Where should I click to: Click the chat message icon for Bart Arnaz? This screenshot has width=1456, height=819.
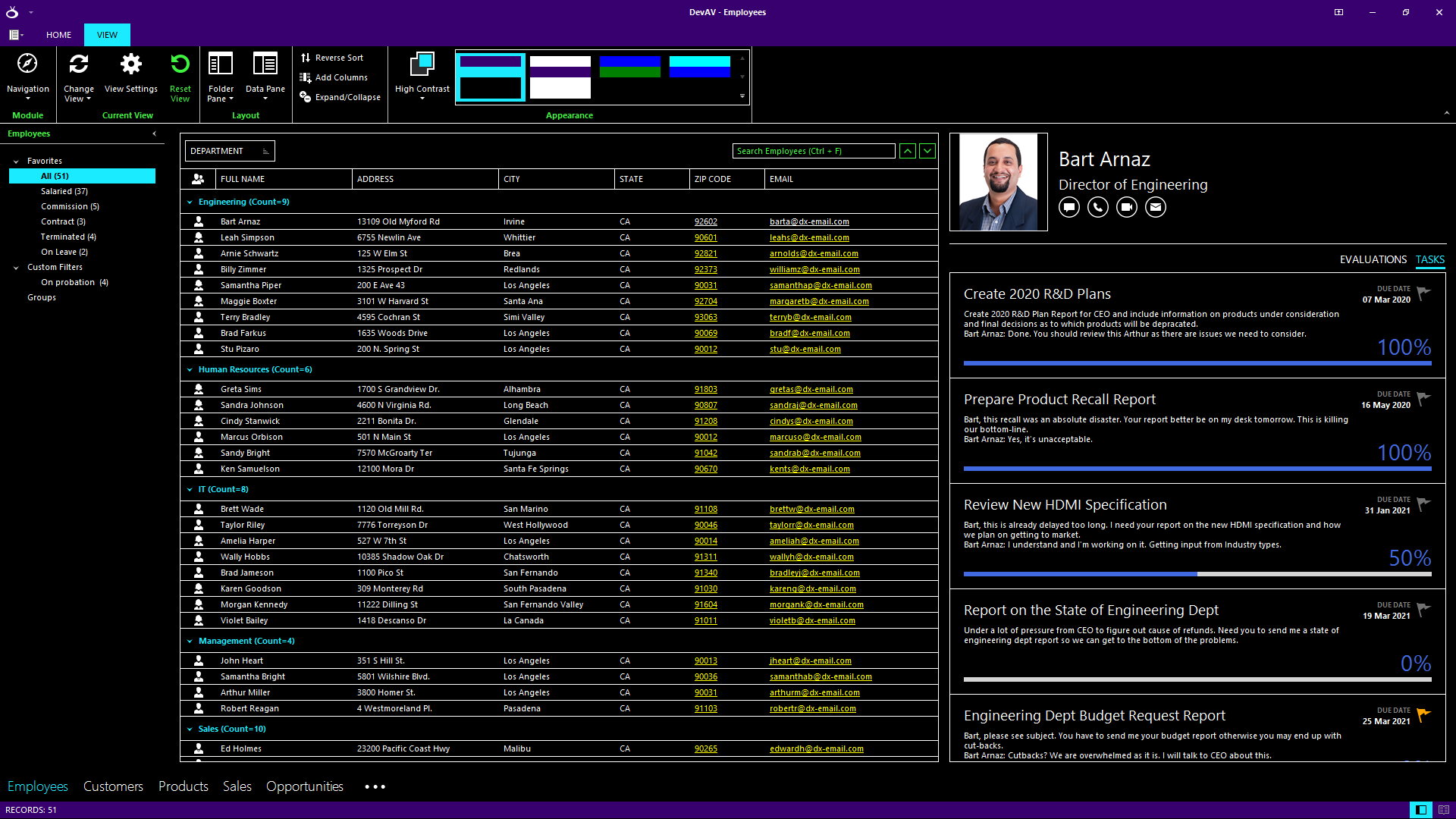click(x=1069, y=207)
